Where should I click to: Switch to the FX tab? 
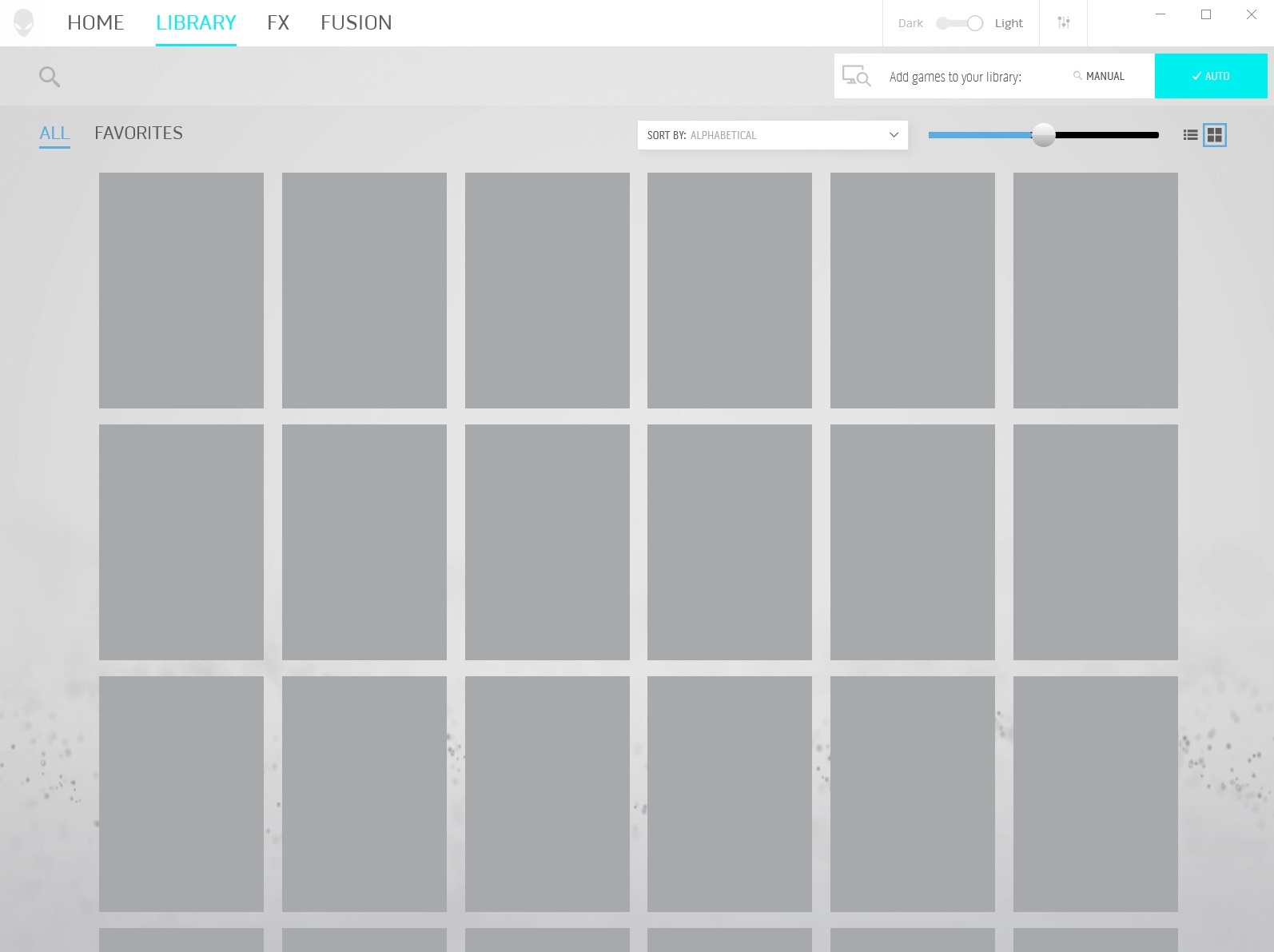click(278, 22)
